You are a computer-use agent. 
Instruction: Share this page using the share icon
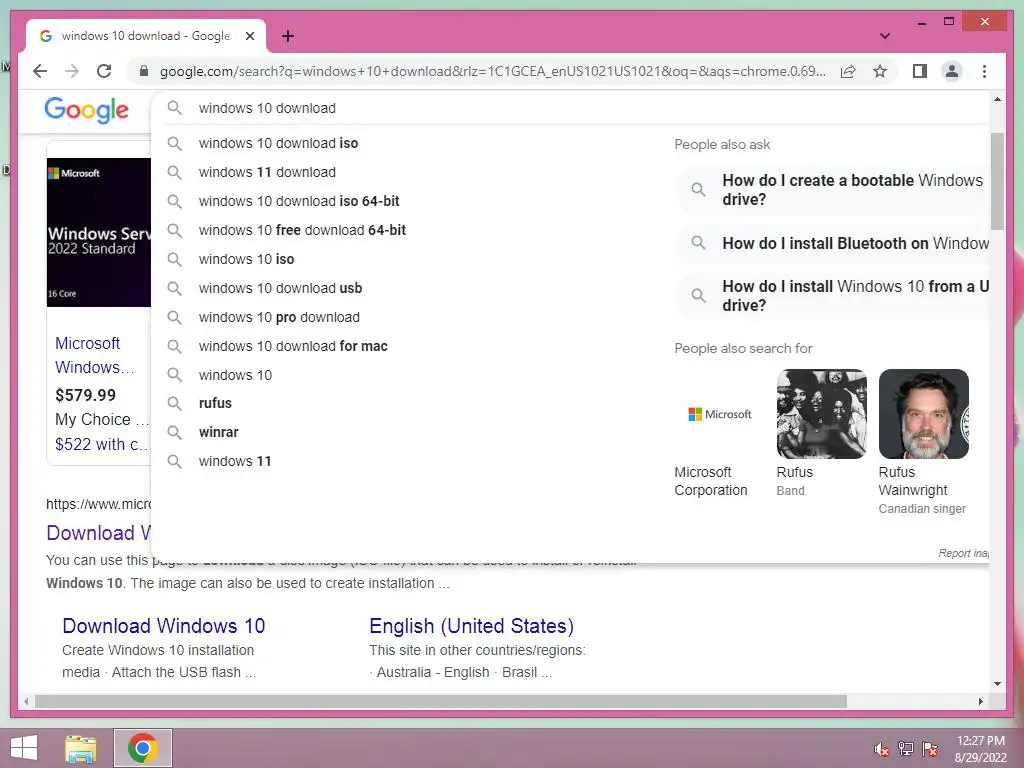pos(848,71)
